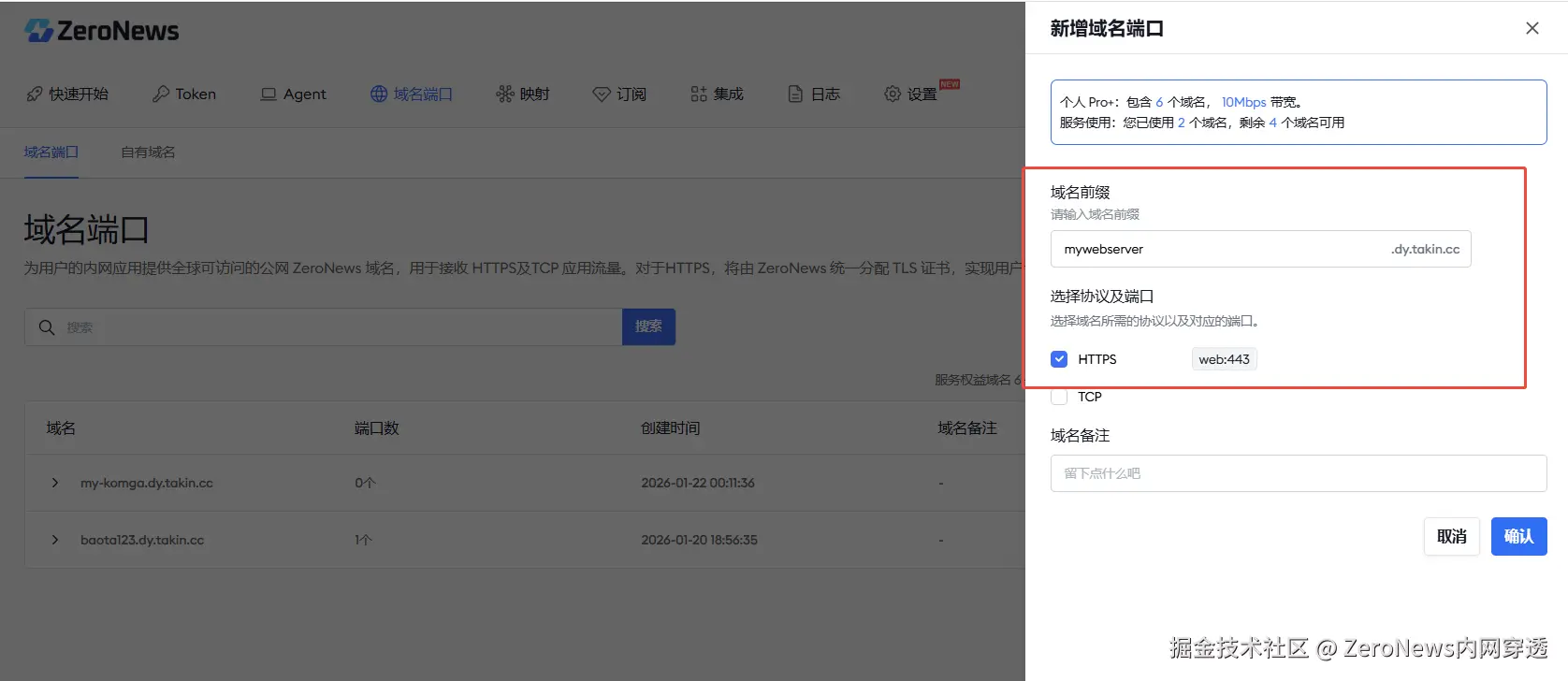Click the ZeroNews logo
The image size is (1568, 681).
pos(101,31)
